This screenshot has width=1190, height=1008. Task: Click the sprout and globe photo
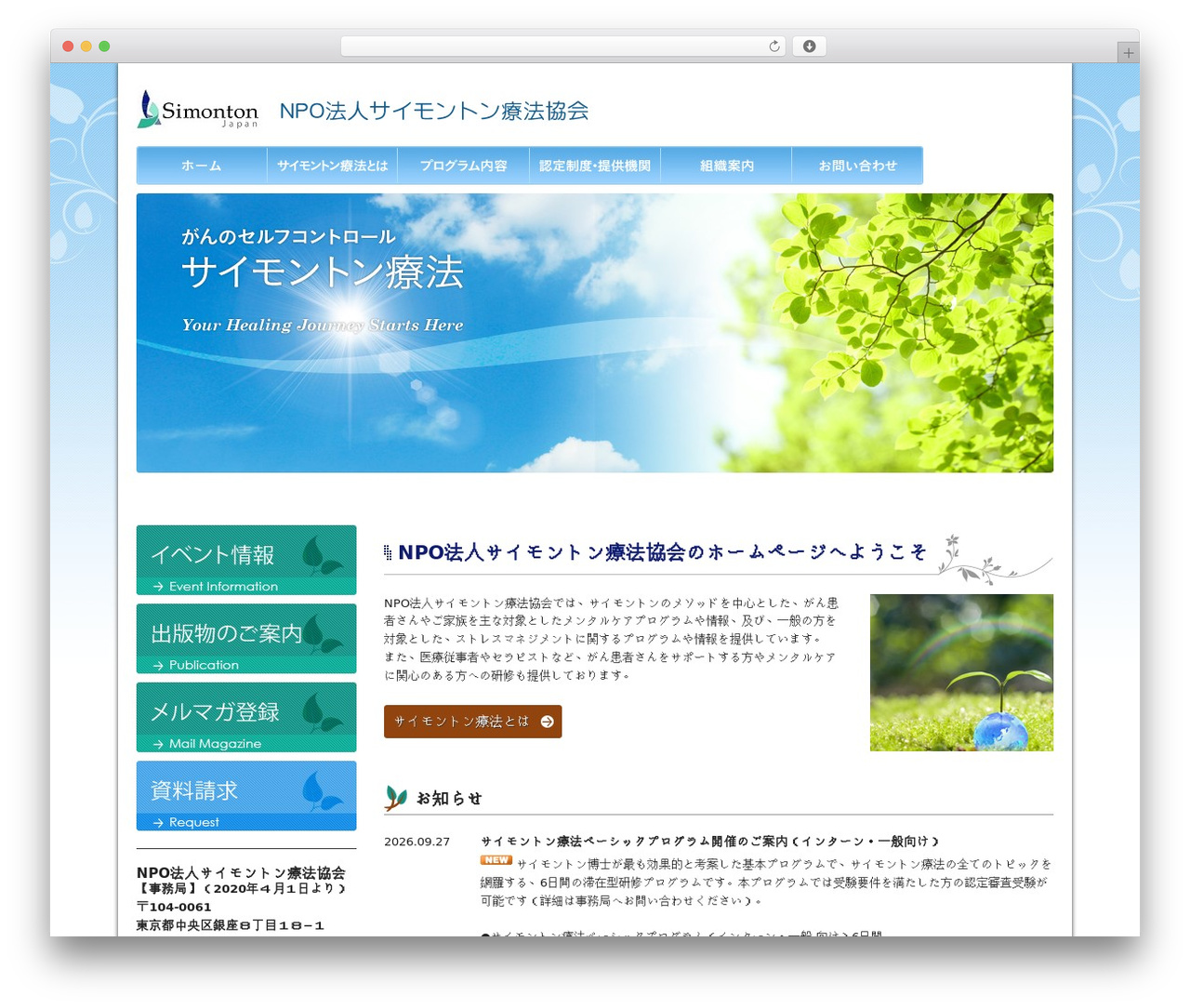tap(961, 672)
